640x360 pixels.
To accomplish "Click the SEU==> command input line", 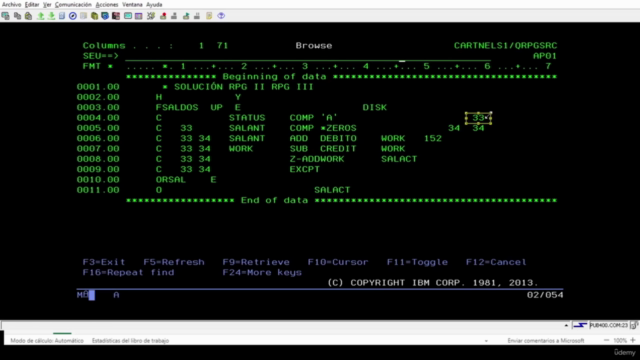I will tap(308, 56).
